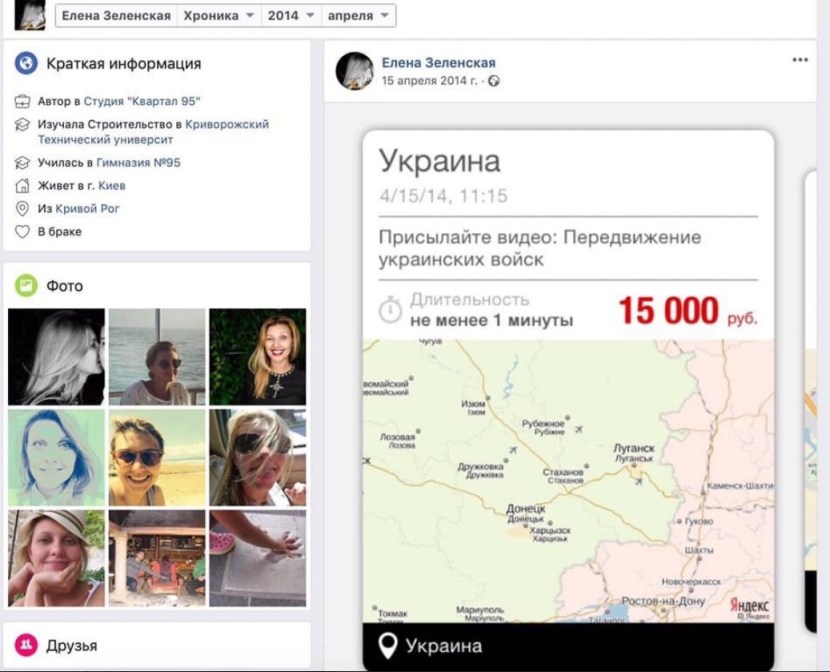Click the globe icon beside Краткая информация
The image size is (830, 672).
[26, 63]
